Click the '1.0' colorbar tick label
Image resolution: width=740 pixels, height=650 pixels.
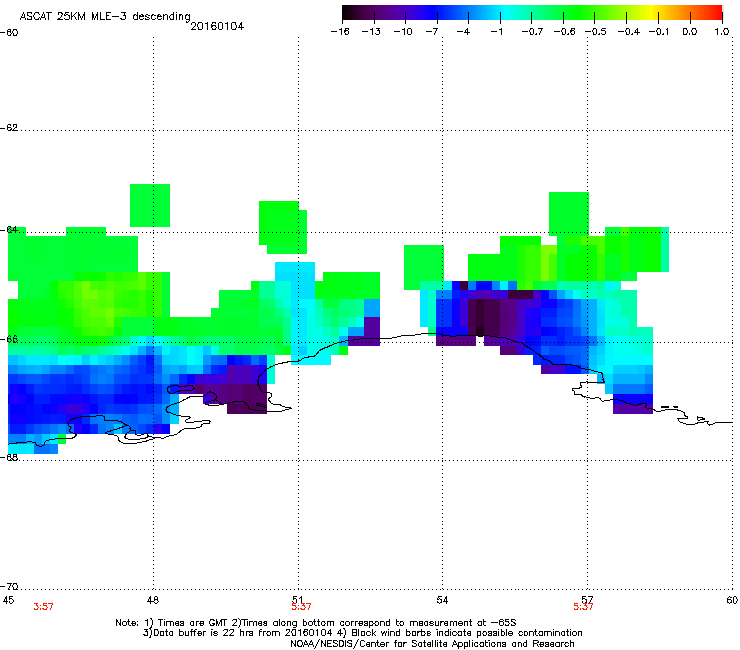click(x=722, y=32)
